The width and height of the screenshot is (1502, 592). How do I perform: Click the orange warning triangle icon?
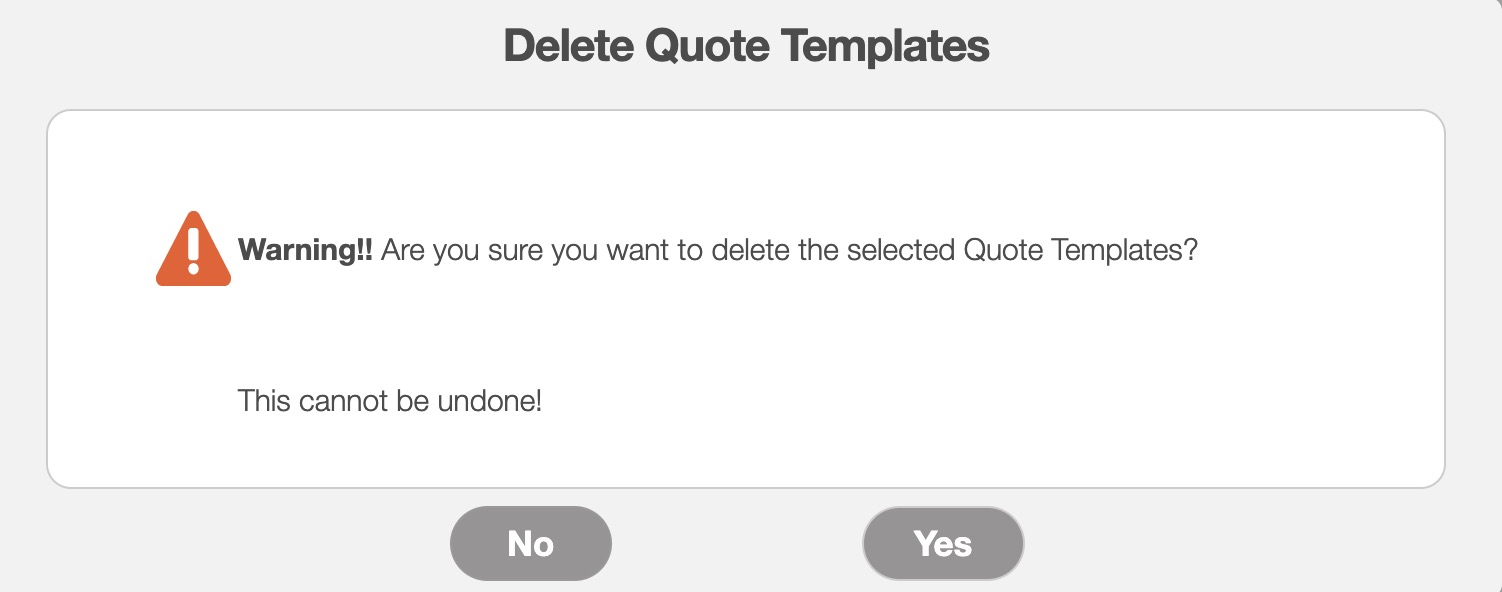(193, 250)
